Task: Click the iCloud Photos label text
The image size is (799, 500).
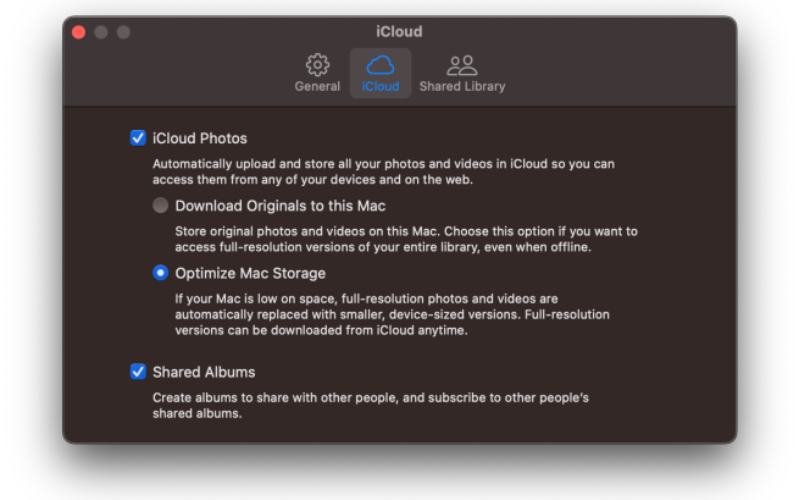Action: point(200,138)
